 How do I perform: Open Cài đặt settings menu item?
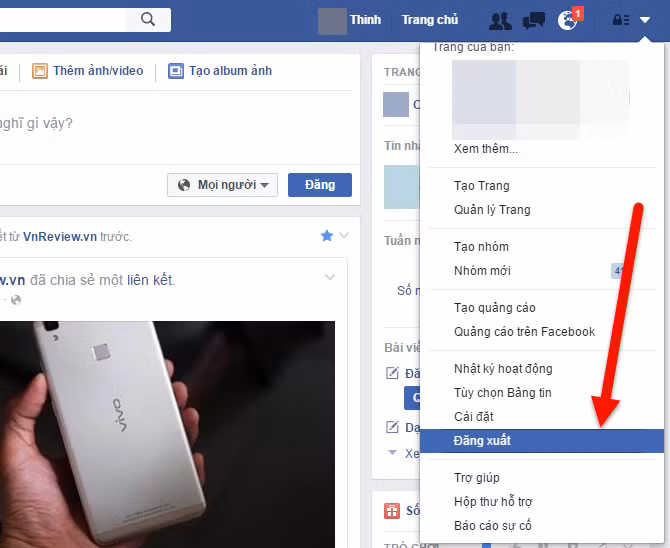pos(473,416)
